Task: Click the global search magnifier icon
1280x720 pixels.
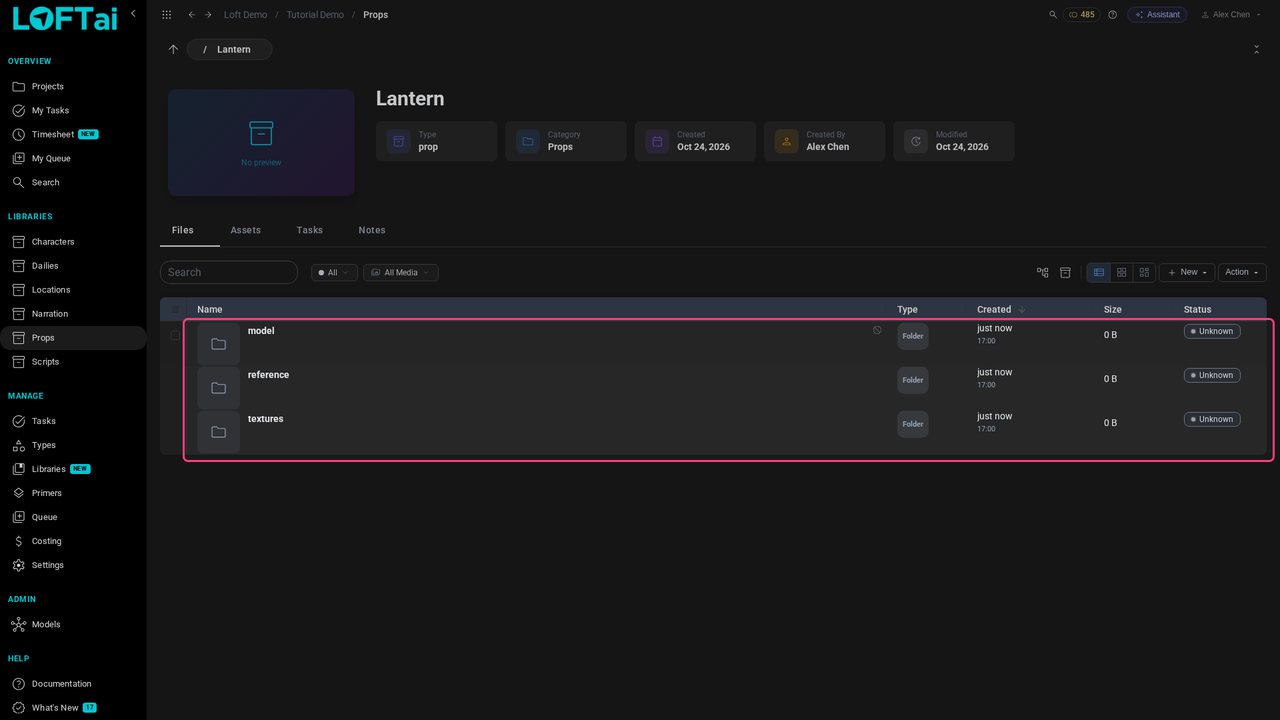Action: (1052, 15)
